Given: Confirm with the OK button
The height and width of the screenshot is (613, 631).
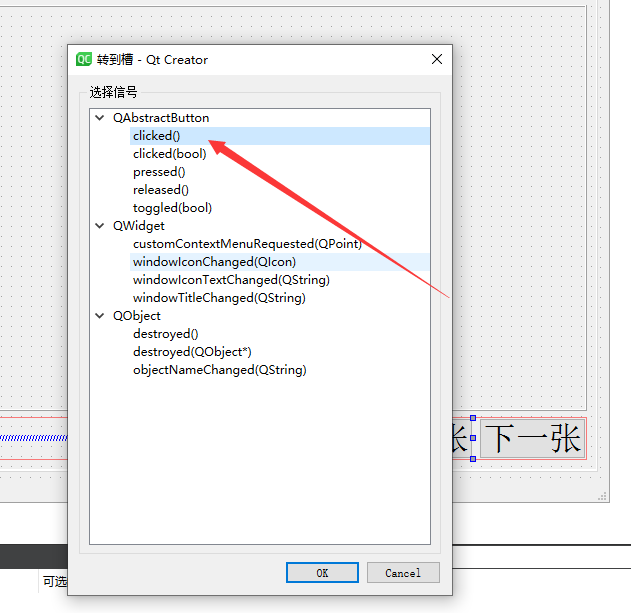Looking at the screenshot, I should (322, 572).
